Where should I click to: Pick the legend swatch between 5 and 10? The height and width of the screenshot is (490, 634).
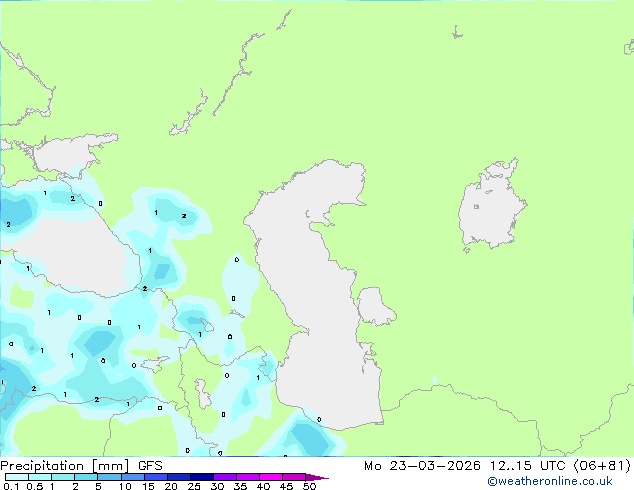pyautogui.click(x=109, y=477)
